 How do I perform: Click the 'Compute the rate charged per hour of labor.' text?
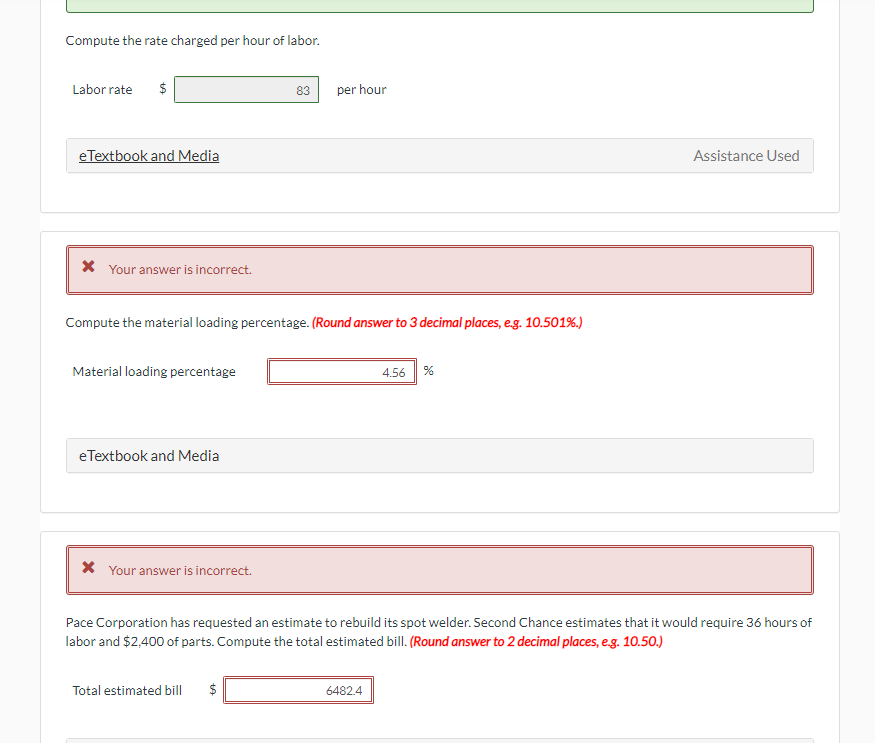[x=193, y=41]
